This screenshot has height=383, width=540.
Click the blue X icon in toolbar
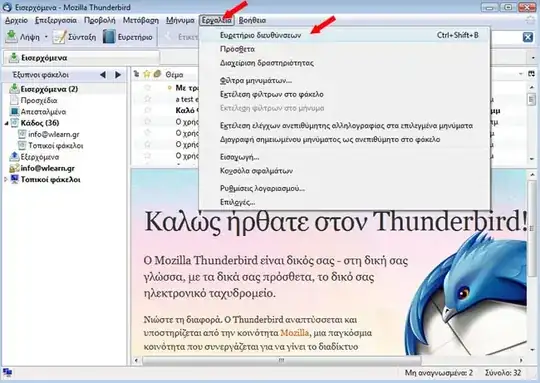[x=528, y=37]
